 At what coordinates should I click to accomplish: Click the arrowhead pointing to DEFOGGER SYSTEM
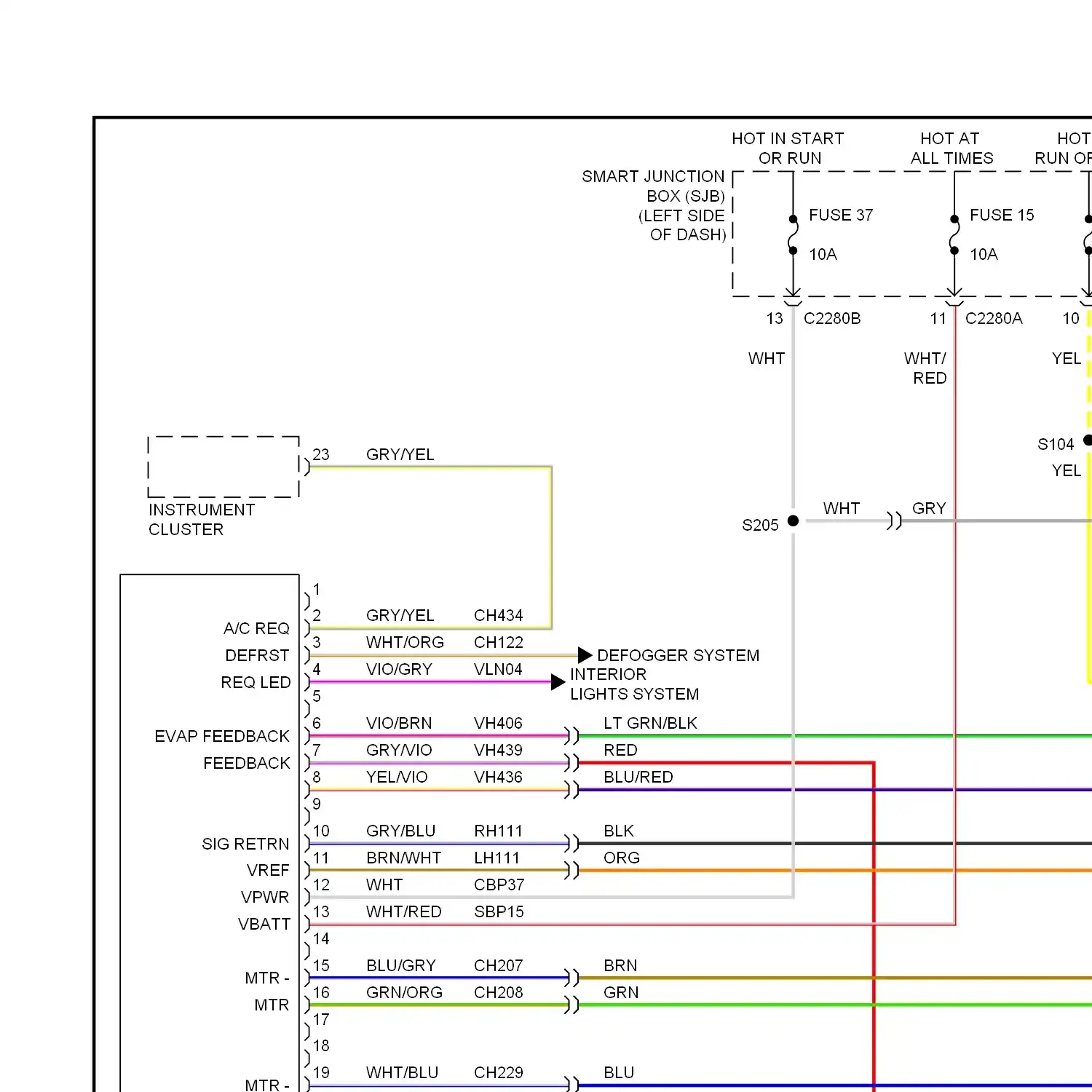tap(585, 655)
